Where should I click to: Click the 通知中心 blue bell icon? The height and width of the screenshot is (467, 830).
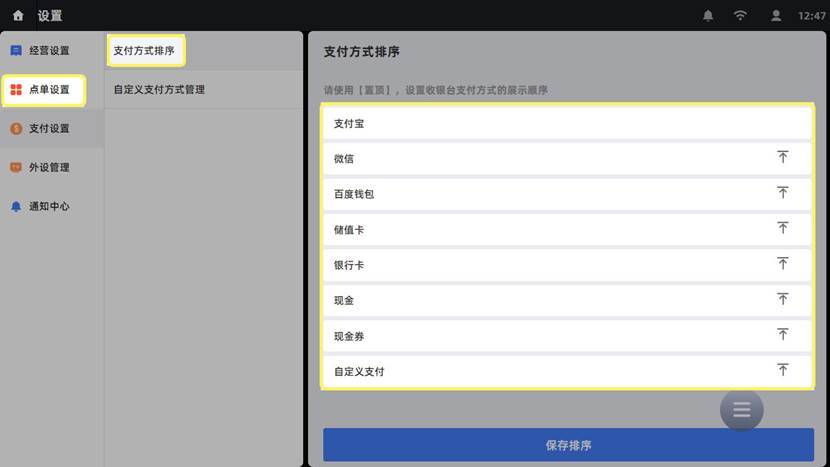pos(16,206)
